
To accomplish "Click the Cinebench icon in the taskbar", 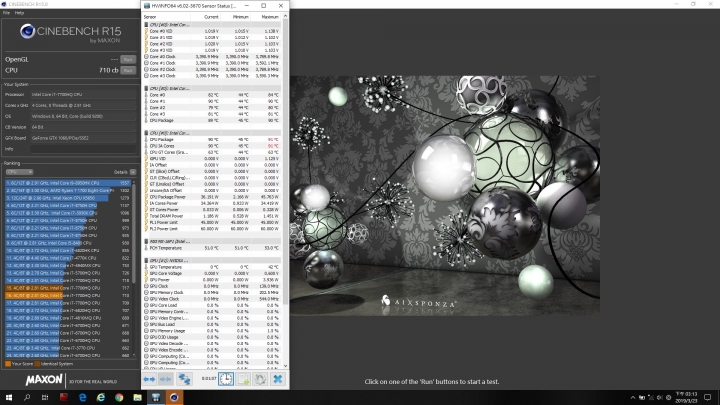I will point(174,397).
